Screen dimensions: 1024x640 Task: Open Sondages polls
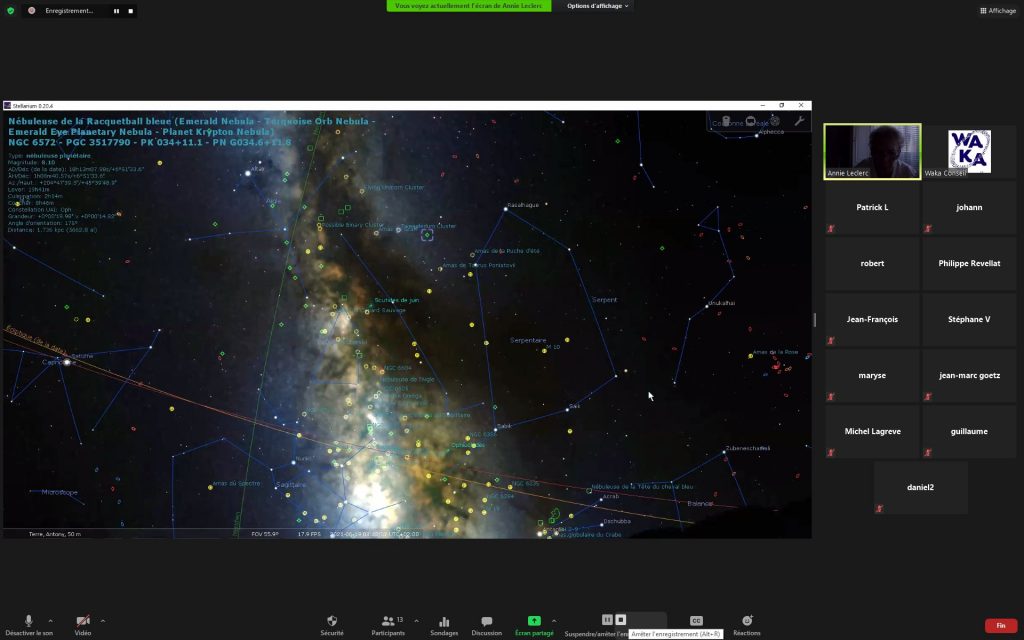tap(444, 624)
